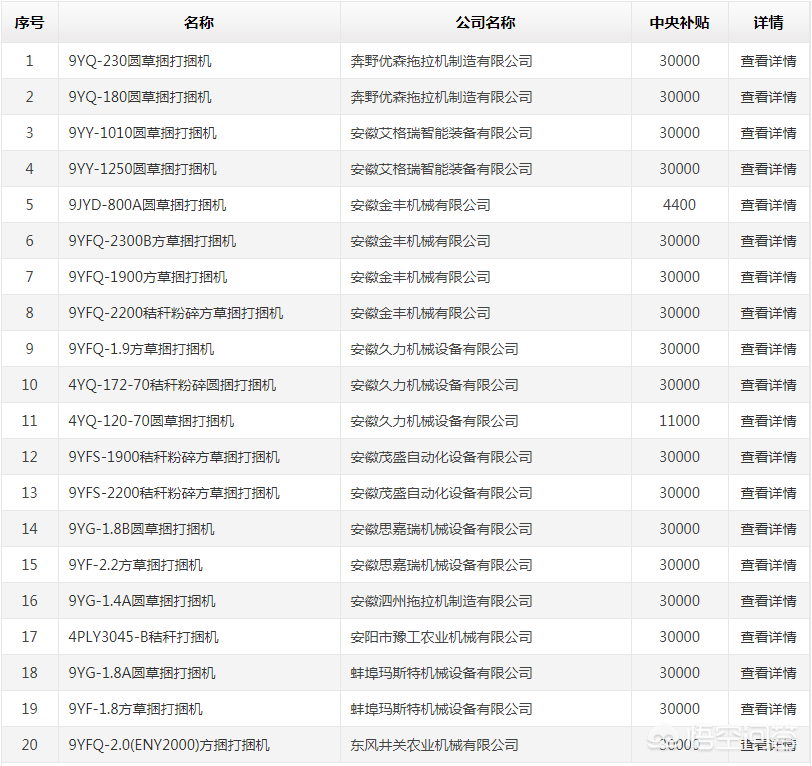Select the name 9YG-1.4A圆草捆打捆机
Screen dimensions: 812x766
[142, 601]
